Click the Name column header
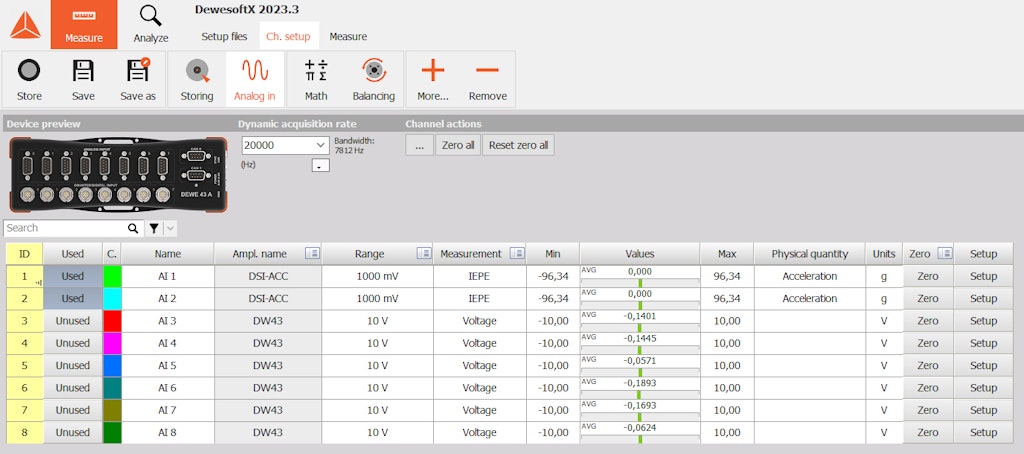This screenshot has width=1024, height=454. click(x=168, y=253)
